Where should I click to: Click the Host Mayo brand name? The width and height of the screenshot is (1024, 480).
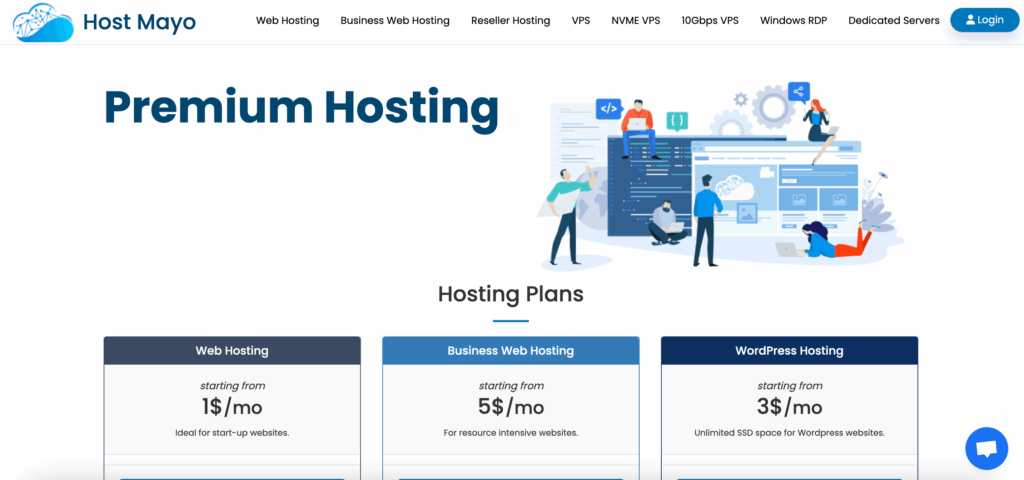[139, 20]
